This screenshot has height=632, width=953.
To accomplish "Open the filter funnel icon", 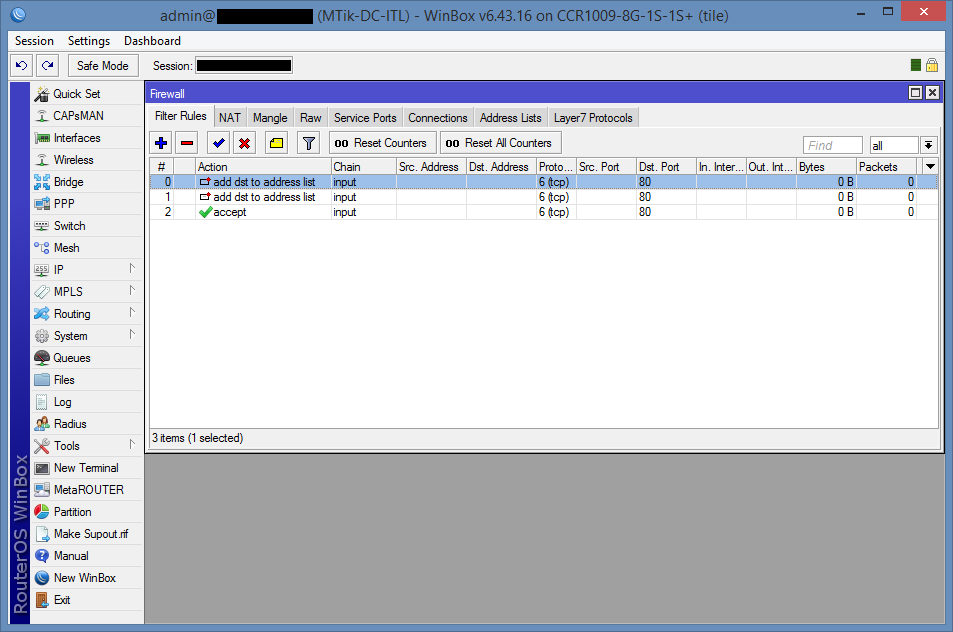I will pyautogui.click(x=309, y=143).
